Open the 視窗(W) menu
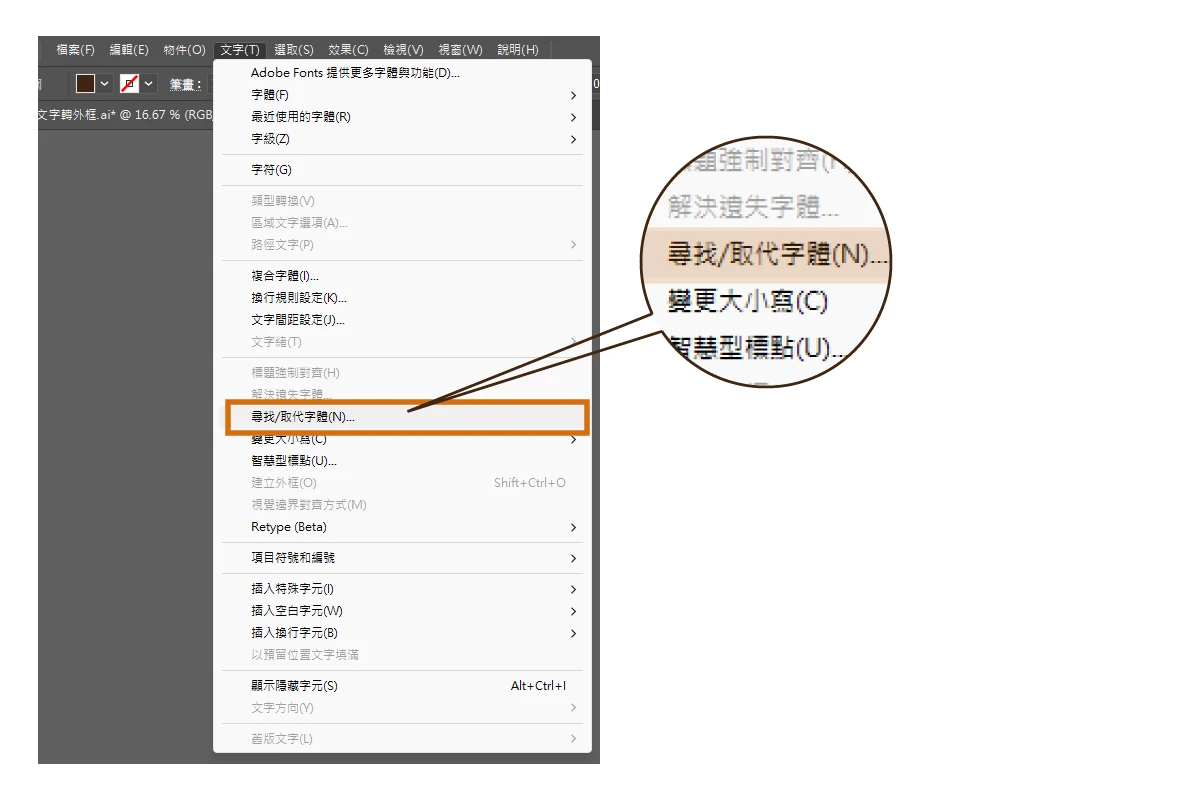The width and height of the screenshot is (1200, 800). (460, 49)
